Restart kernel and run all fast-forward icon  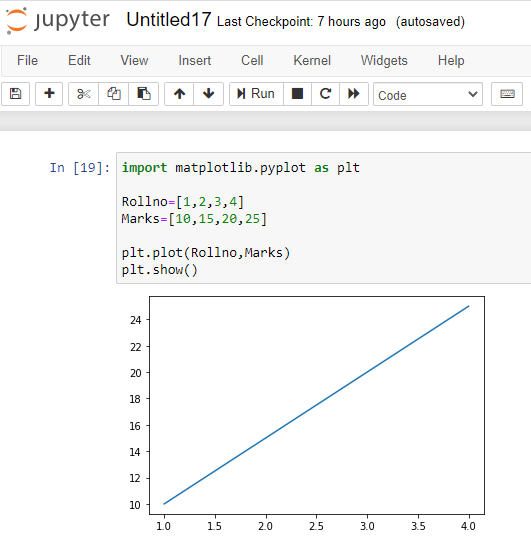tap(354, 94)
